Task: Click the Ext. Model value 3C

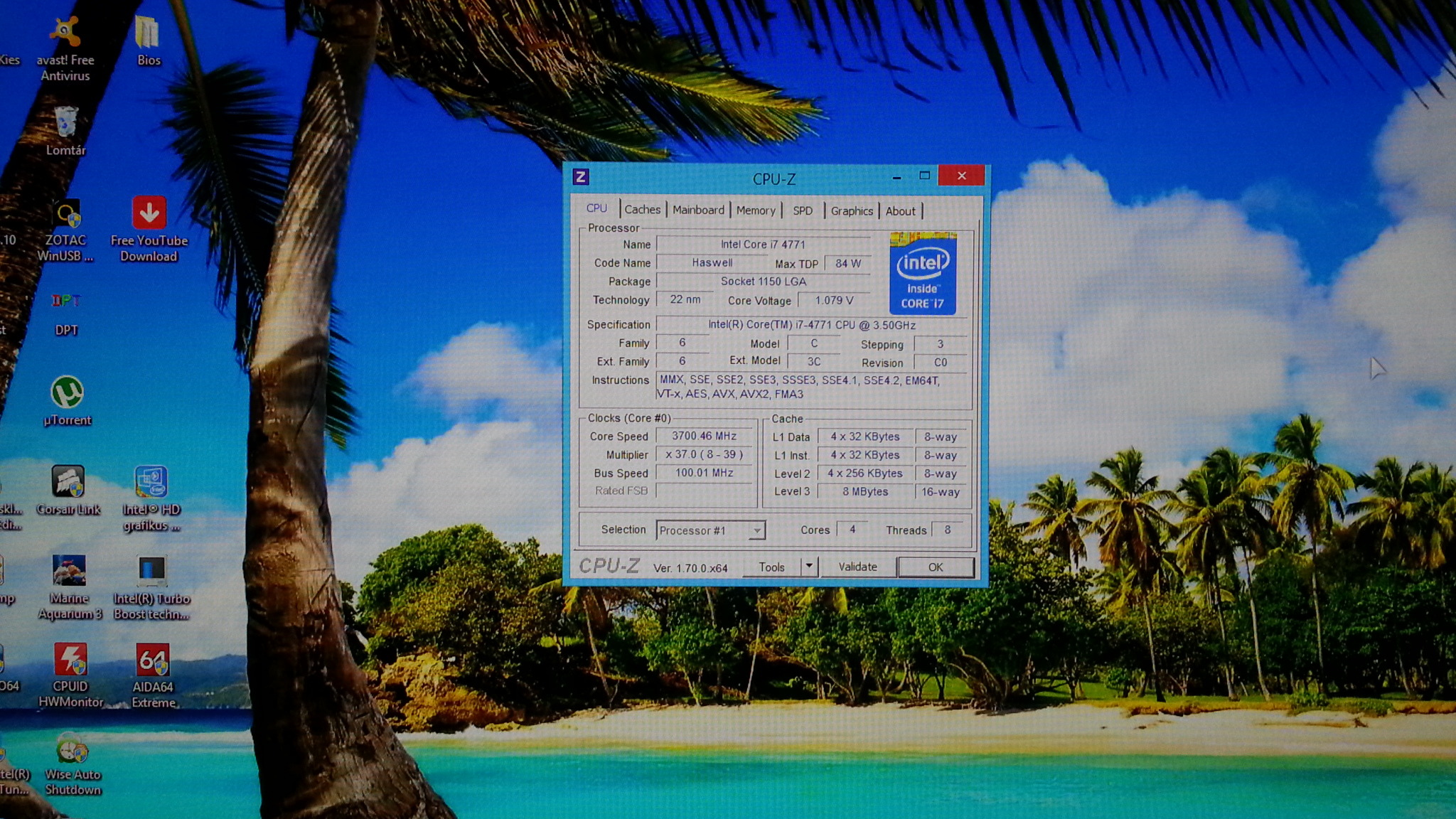Action: [813, 362]
